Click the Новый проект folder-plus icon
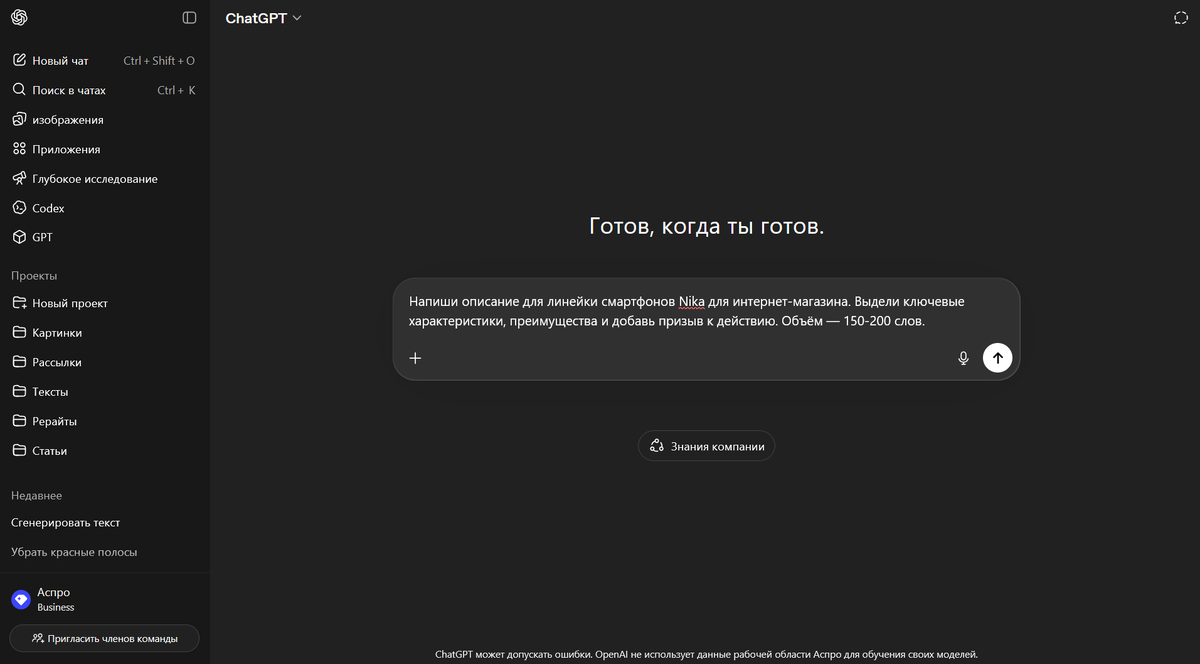The width and height of the screenshot is (1200, 664). [x=19, y=303]
